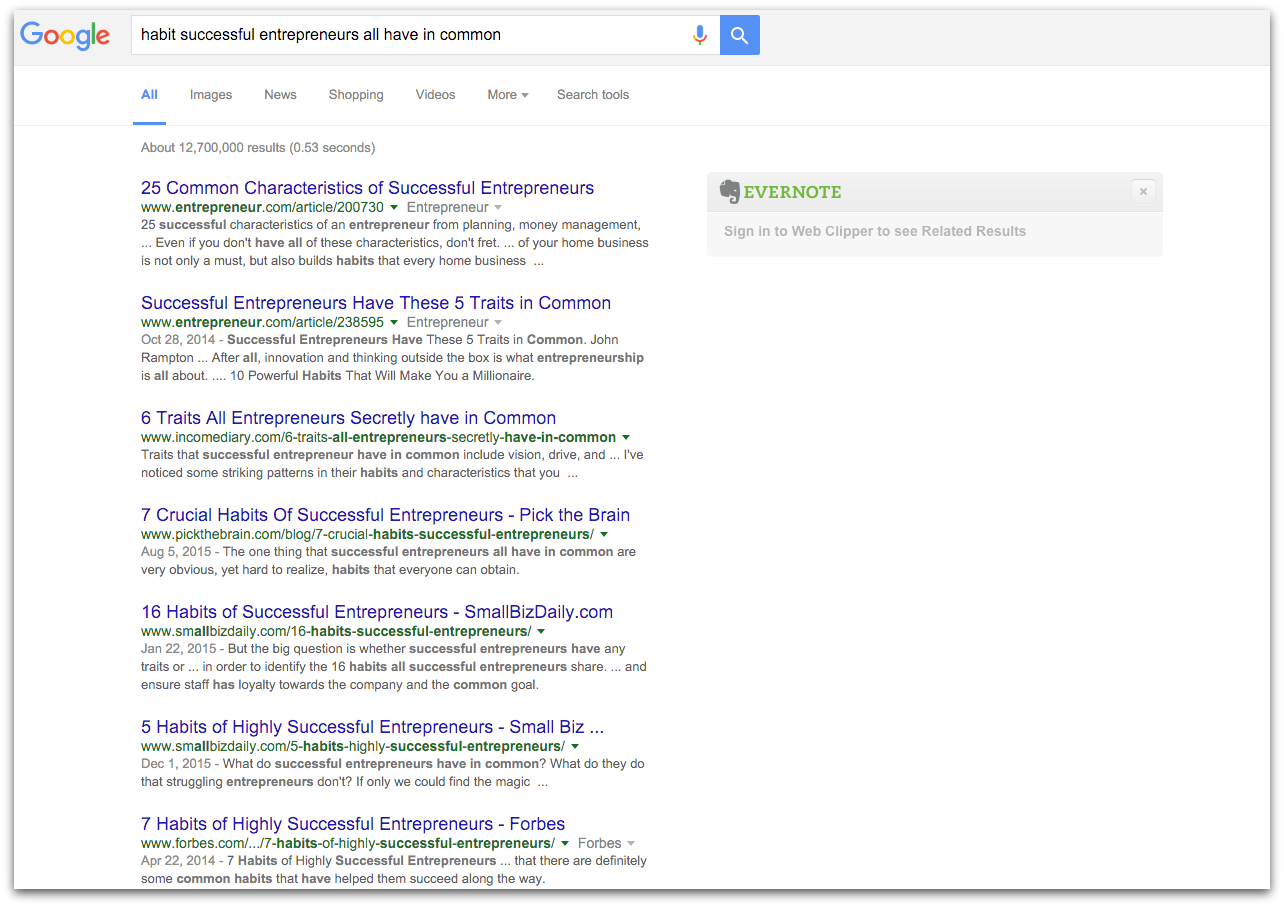Open the Forbes '7 Habits' result
This screenshot has width=1284, height=907.
pos(353,824)
